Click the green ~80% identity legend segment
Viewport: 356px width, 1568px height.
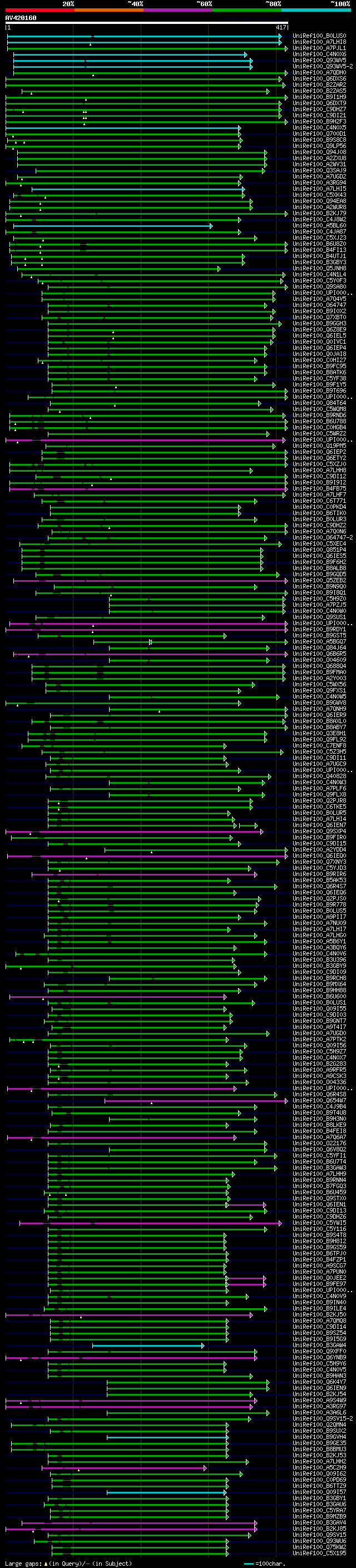247,10
